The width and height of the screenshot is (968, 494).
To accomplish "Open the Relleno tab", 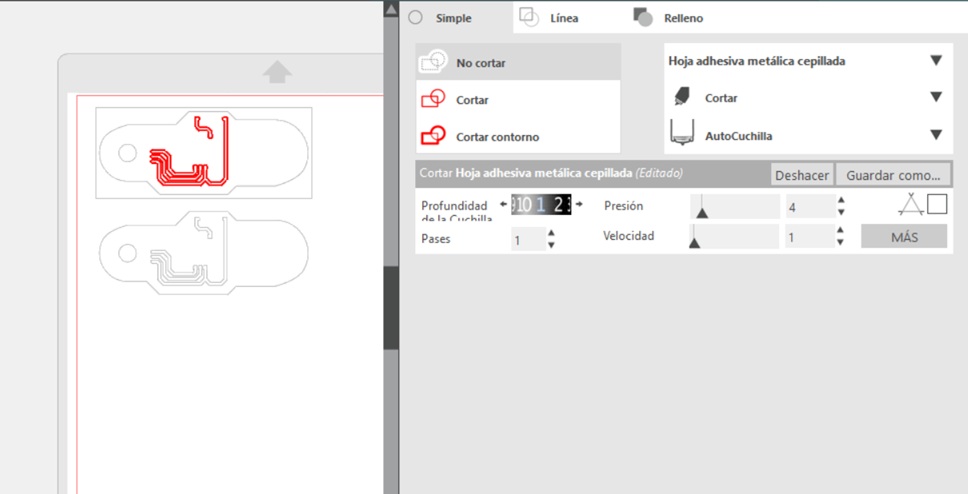I will (x=683, y=18).
